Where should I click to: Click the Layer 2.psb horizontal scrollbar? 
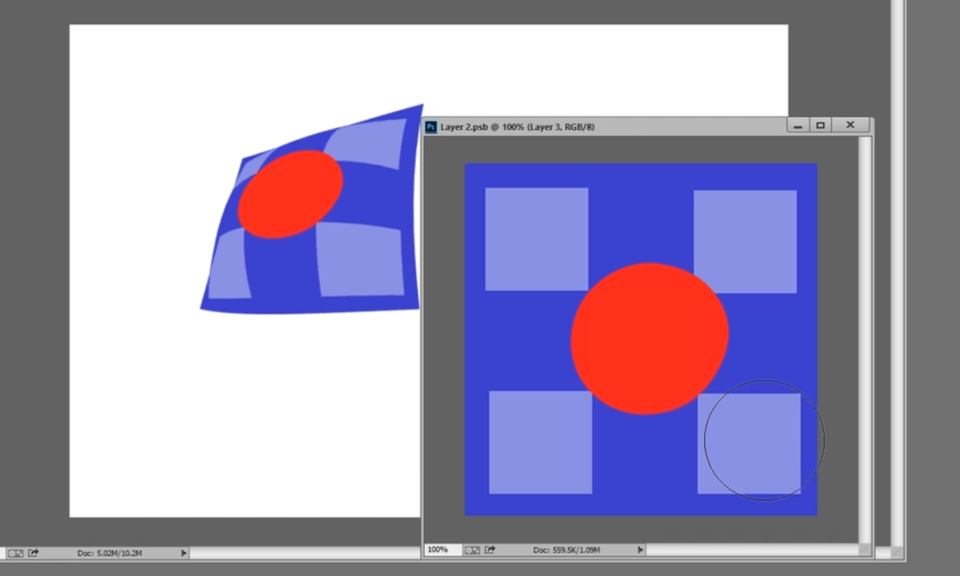click(x=750, y=550)
